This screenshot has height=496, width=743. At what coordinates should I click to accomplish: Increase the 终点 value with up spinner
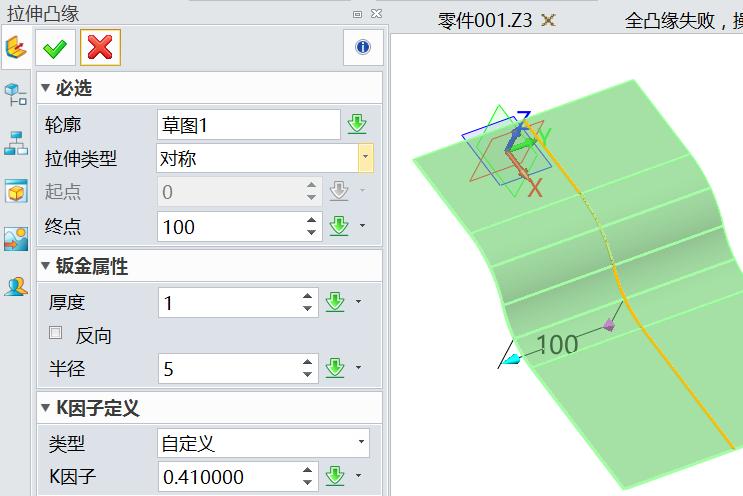311,220
